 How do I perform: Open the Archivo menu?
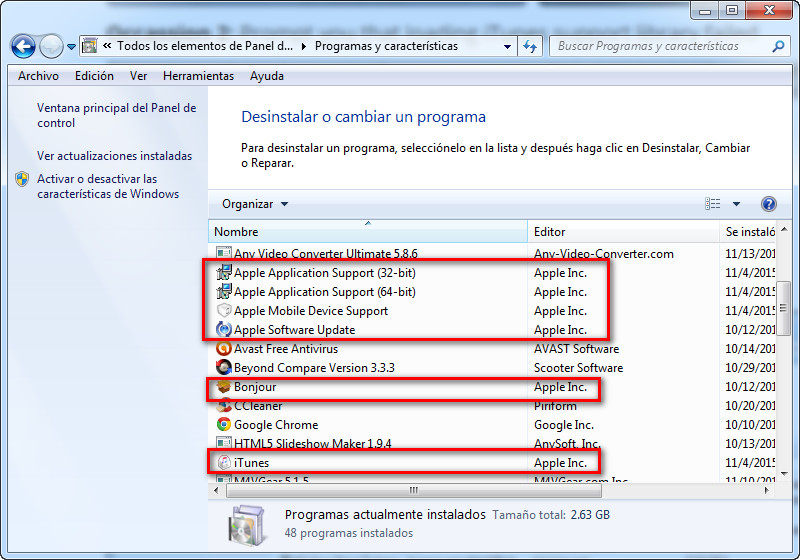tap(38, 76)
